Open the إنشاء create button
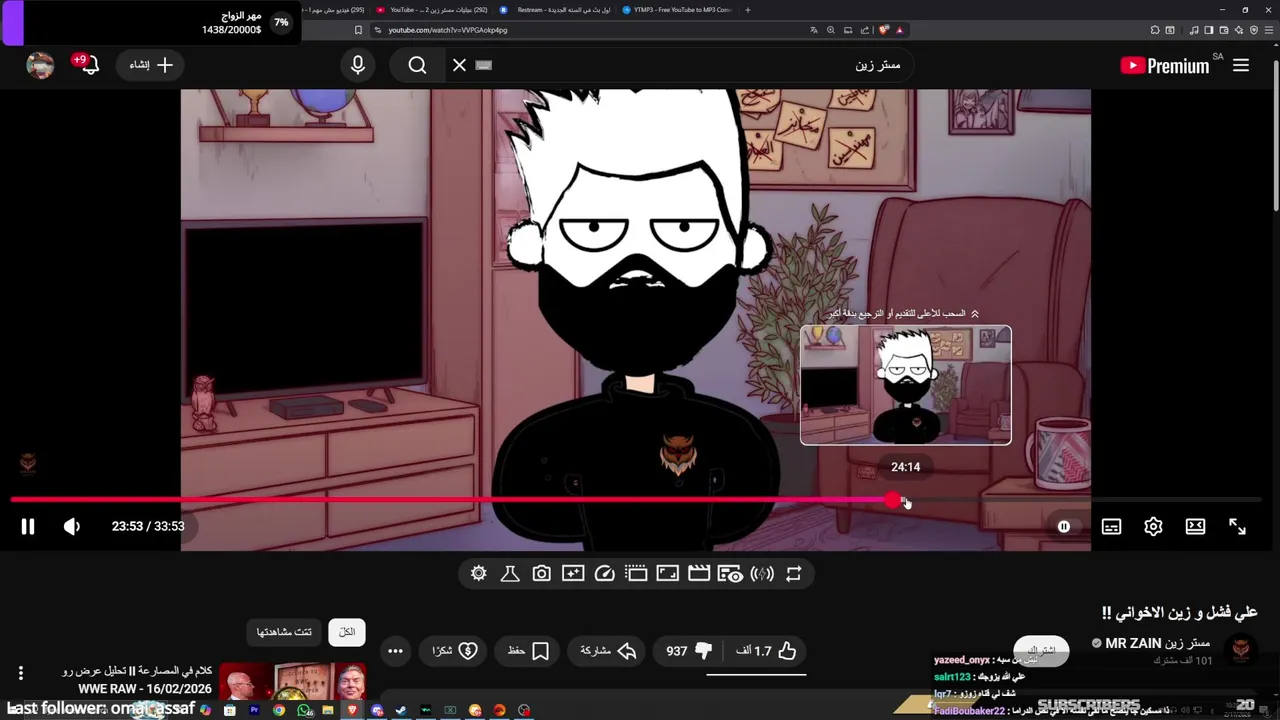Screen dimensions: 1280x720 coord(151,65)
